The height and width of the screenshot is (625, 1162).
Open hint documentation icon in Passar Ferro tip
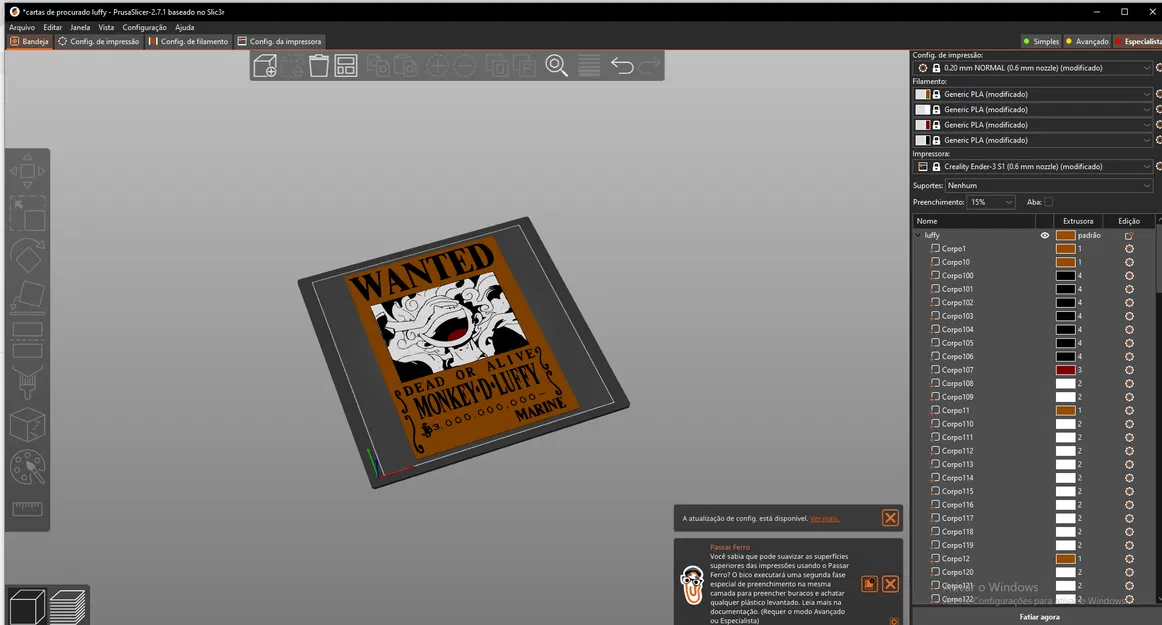tap(869, 584)
